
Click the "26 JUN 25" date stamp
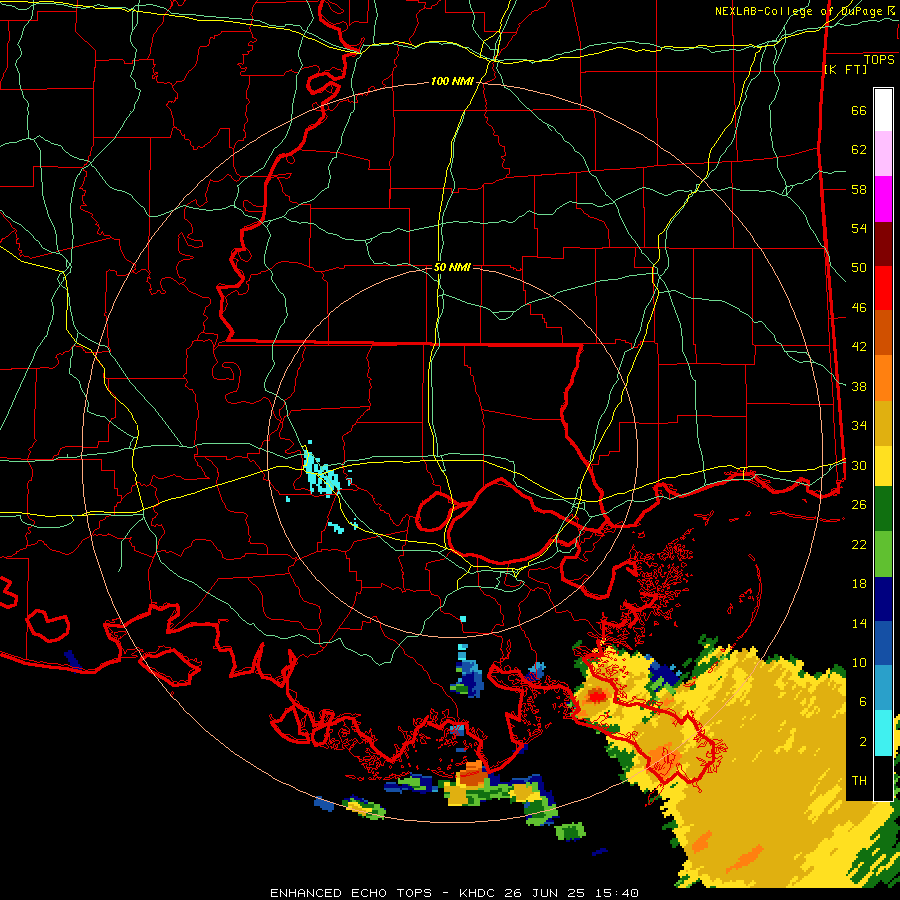[544, 893]
